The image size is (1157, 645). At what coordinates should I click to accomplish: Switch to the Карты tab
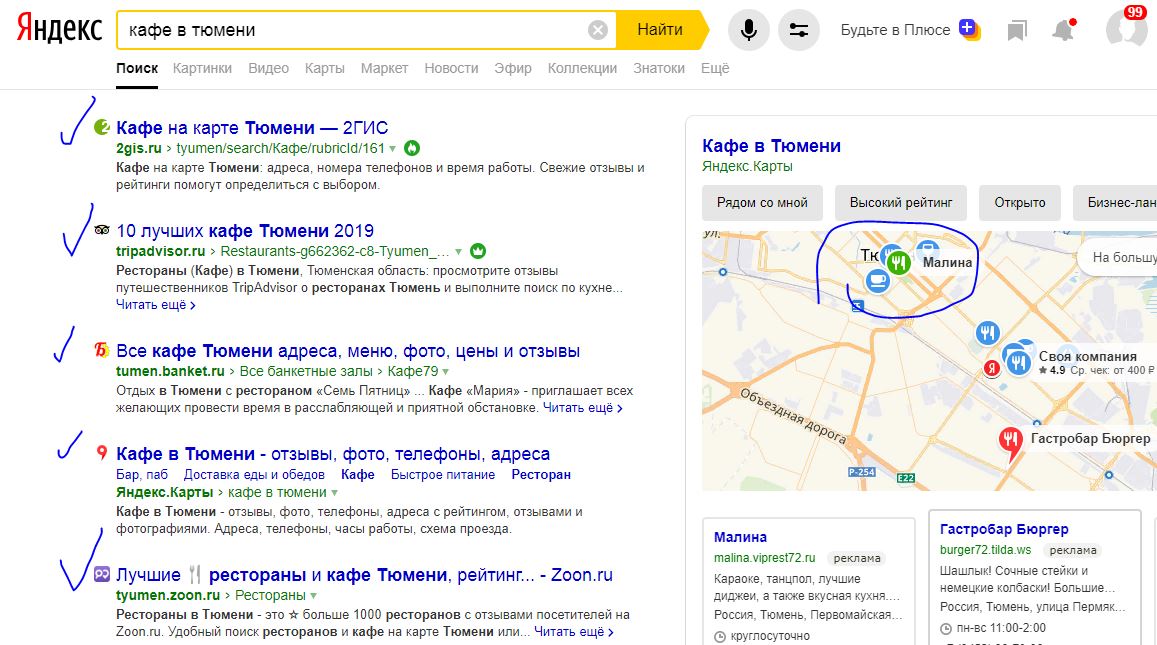pyautogui.click(x=325, y=68)
